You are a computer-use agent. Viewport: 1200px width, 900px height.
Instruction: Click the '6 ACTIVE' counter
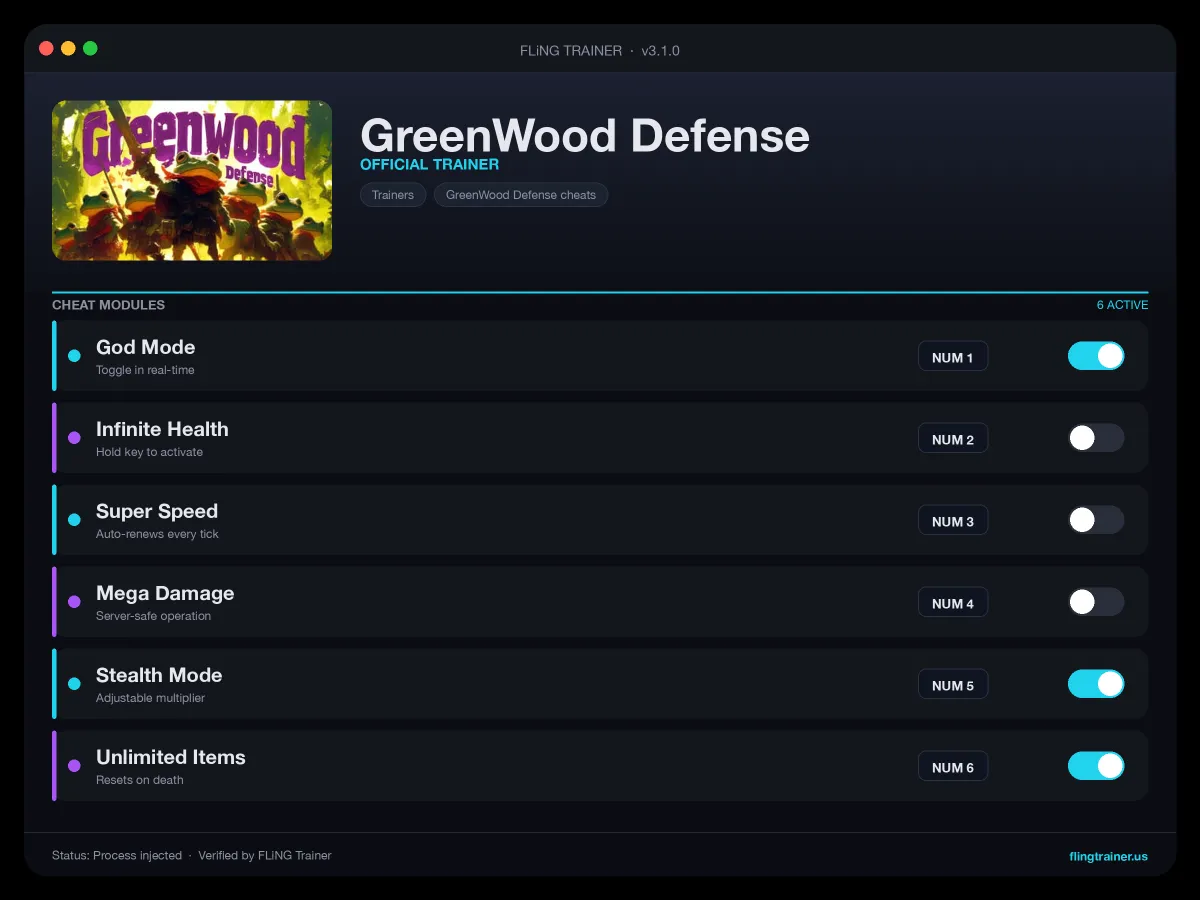pos(1122,305)
